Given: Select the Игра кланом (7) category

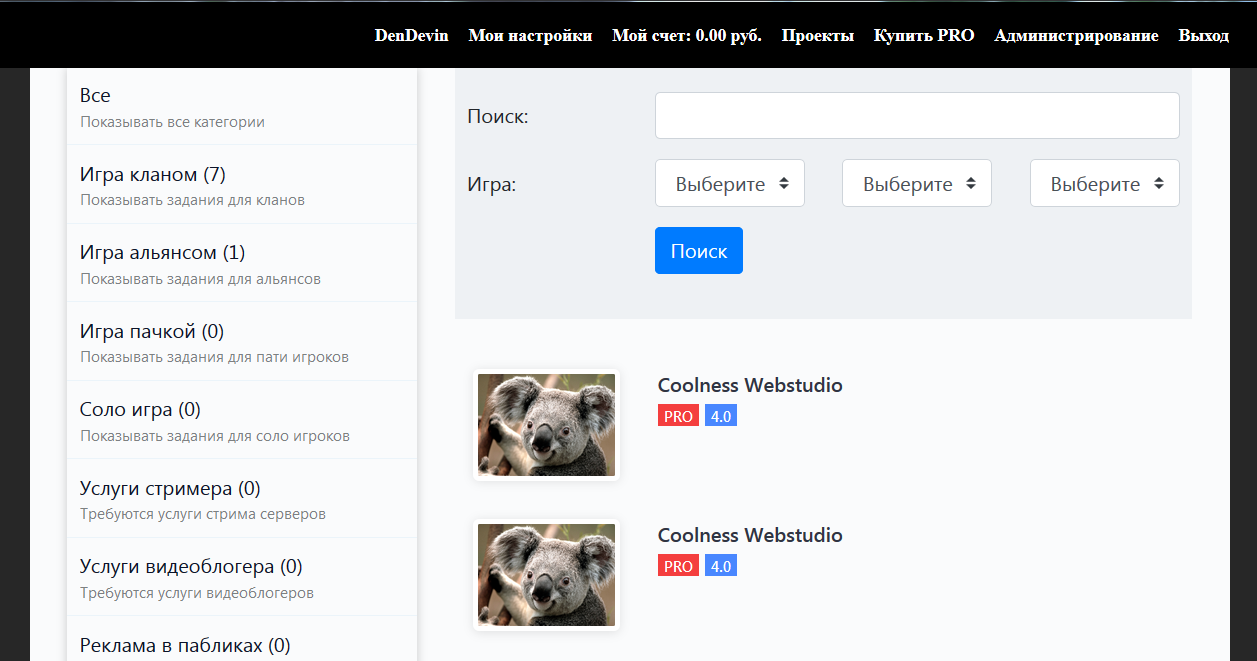Looking at the screenshot, I should point(241,185).
